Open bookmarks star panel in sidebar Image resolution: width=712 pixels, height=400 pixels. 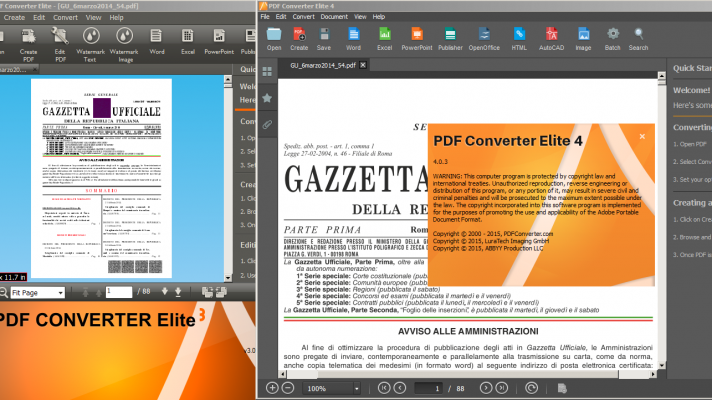[x=267, y=98]
